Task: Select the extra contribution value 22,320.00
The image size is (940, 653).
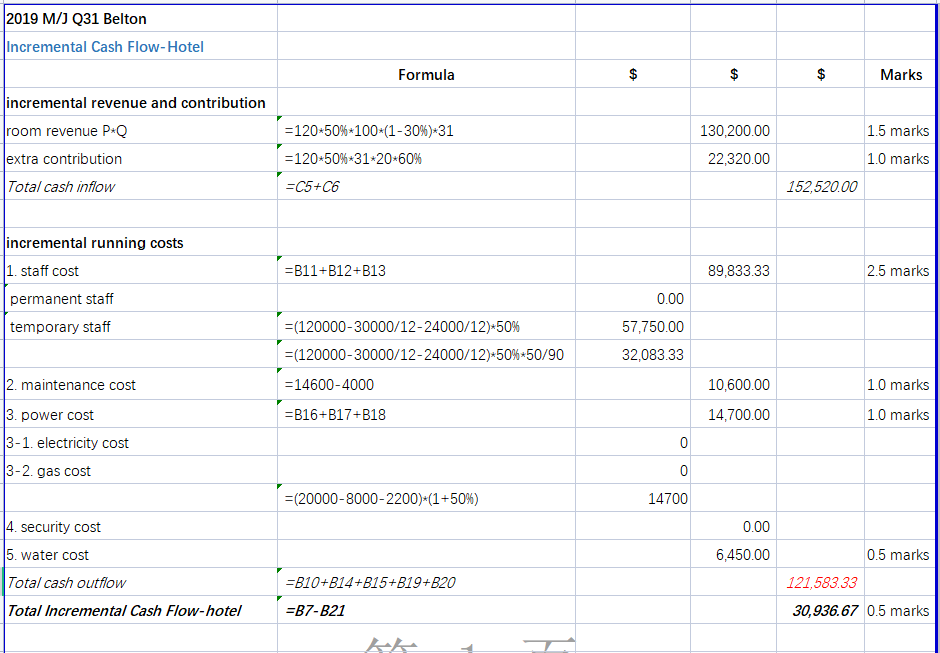Action: pos(739,159)
